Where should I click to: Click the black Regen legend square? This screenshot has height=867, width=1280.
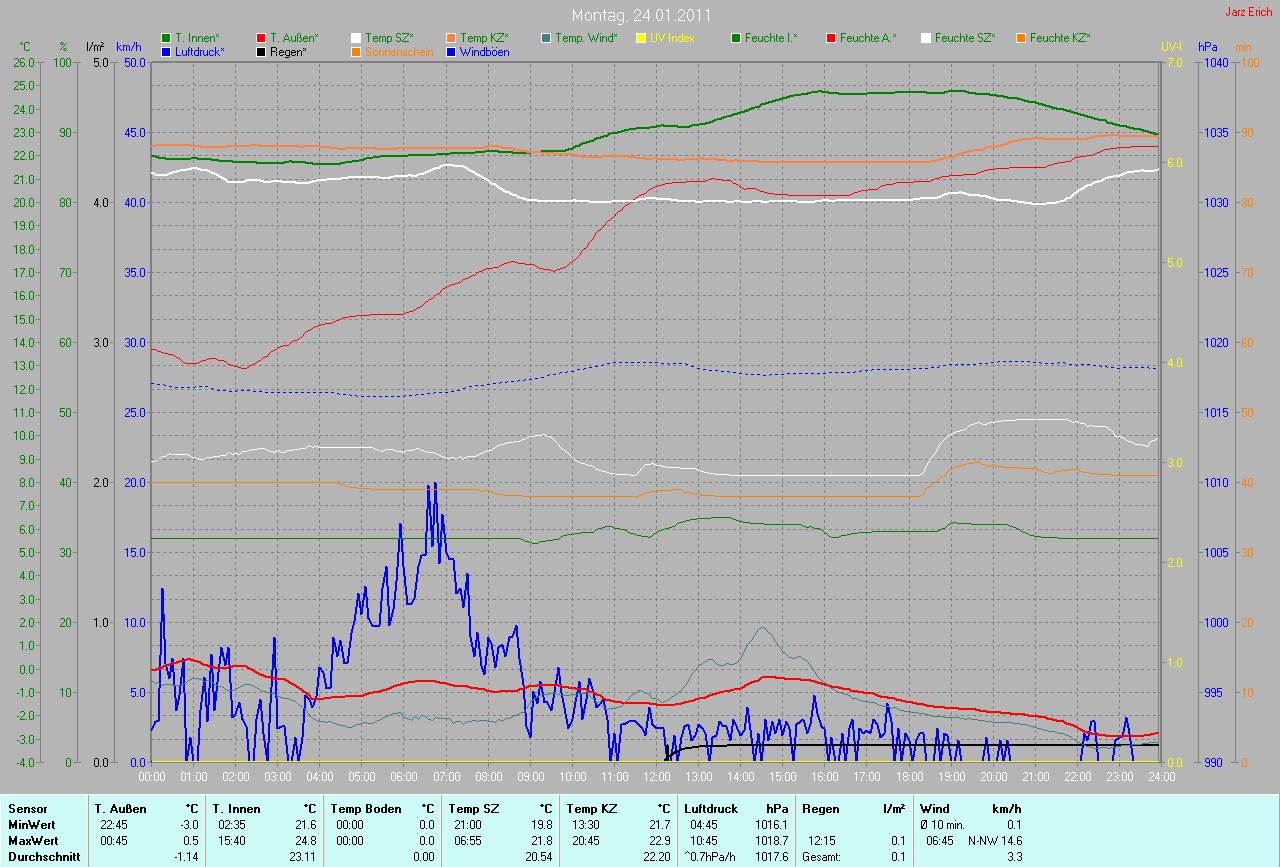point(262,51)
